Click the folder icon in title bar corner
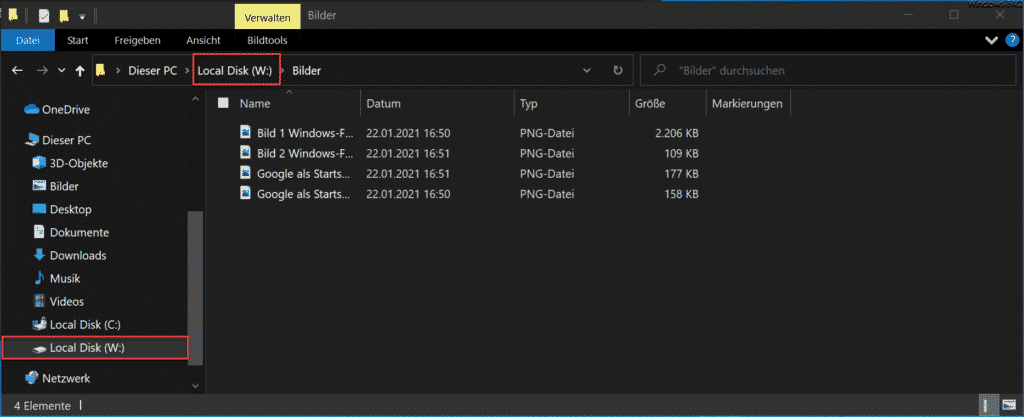Image resolution: width=1024 pixels, height=417 pixels. (12, 14)
